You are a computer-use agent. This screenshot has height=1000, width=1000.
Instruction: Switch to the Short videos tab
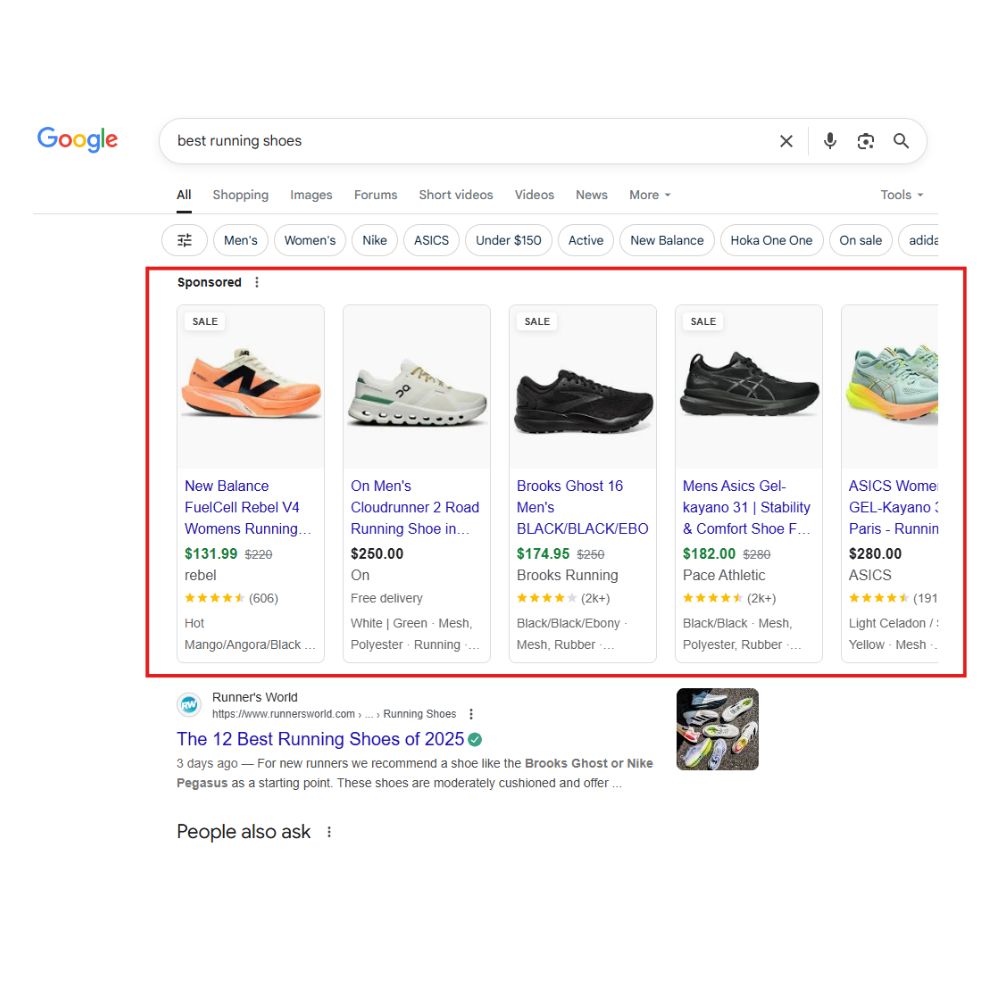[456, 195]
